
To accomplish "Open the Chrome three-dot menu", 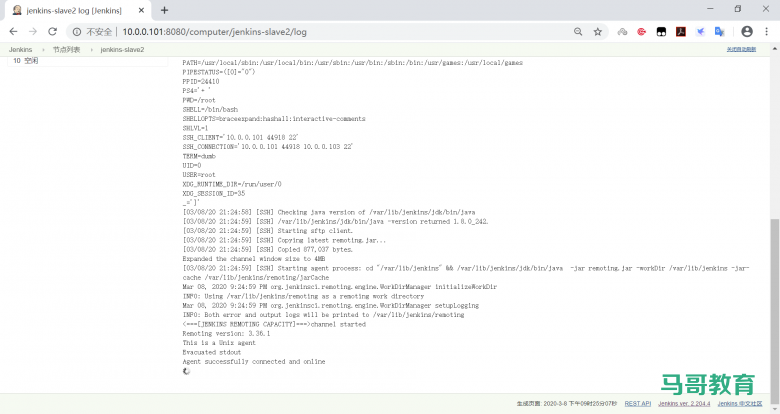I will click(767, 31).
